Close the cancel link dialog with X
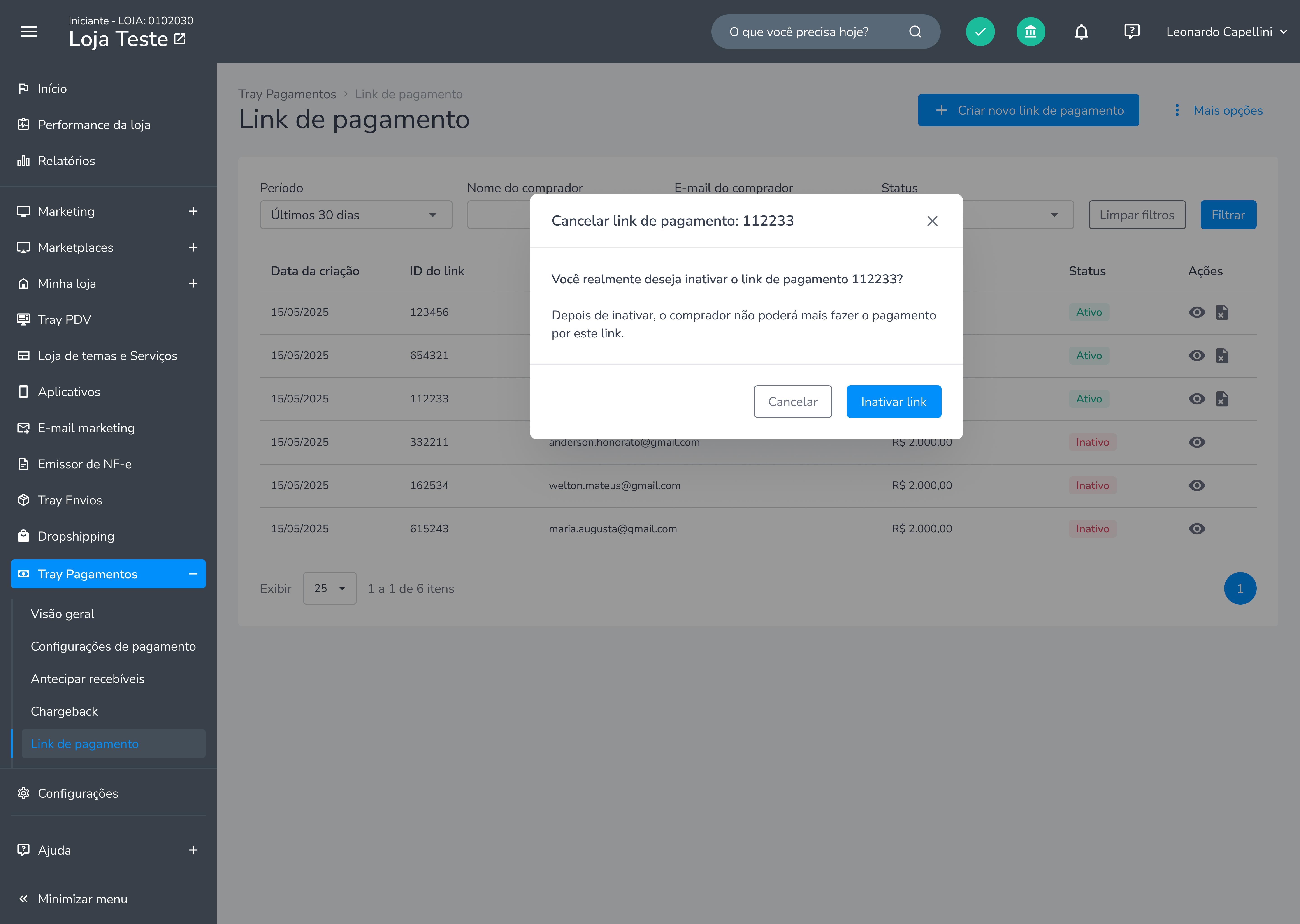 (x=932, y=221)
